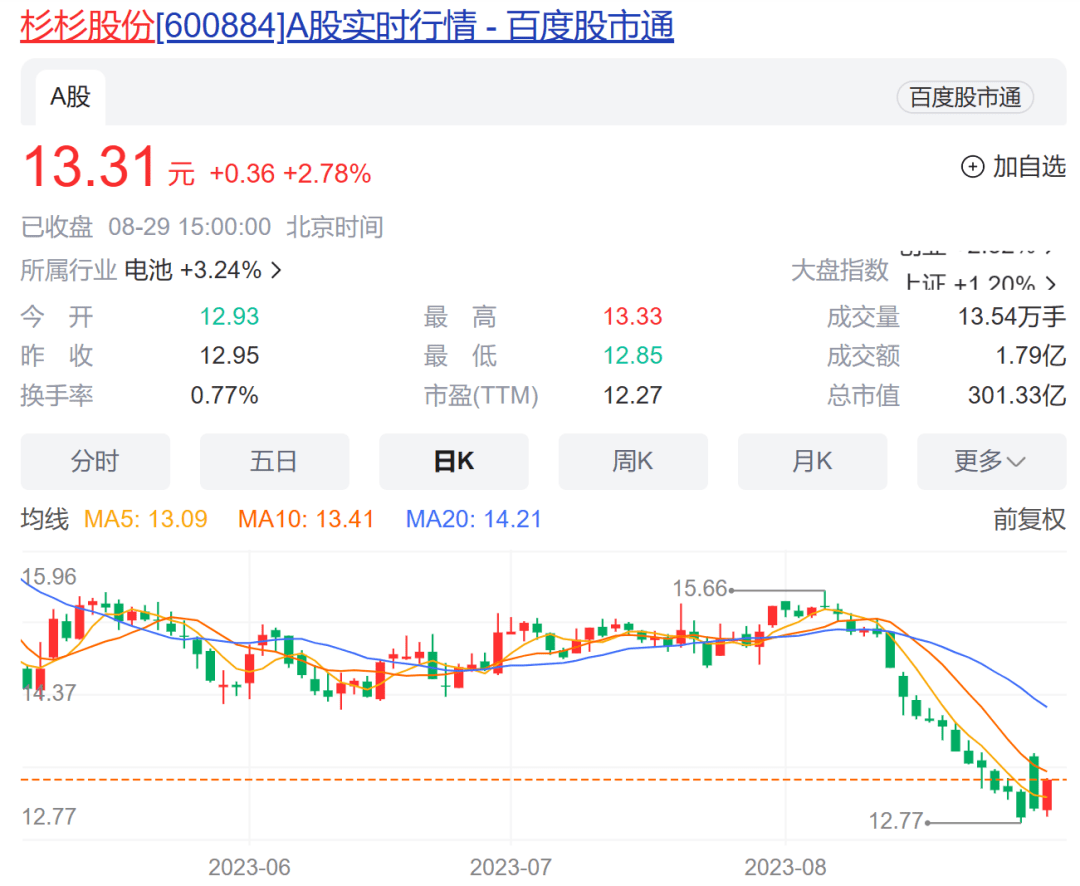Screen dimensions: 1080x886
Task: Click the 15.66 high price marker
Action: tap(700, 590)
